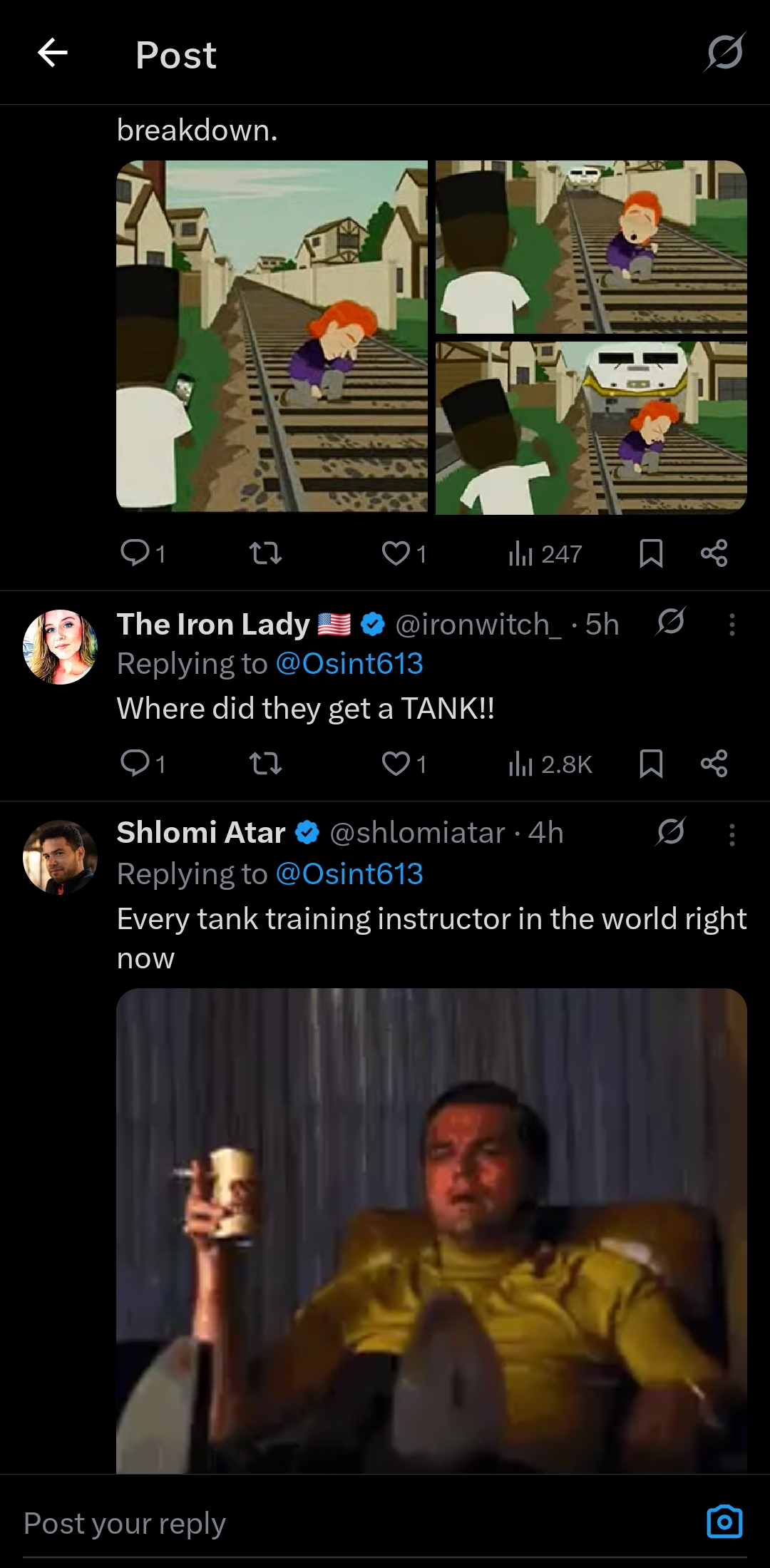This screenshot has width=770, height=1568.
Task: Reply to The Iron Lady's post
Action: (135, 763)
